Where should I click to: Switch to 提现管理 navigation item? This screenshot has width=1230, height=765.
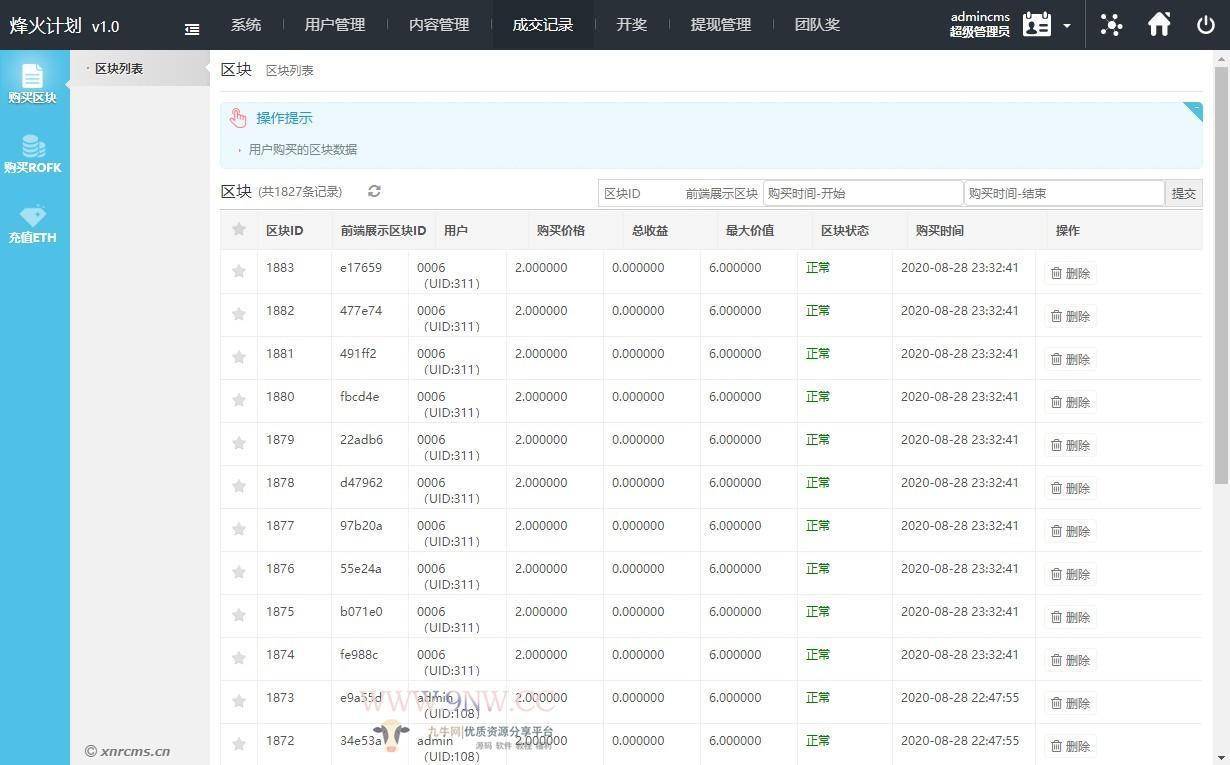tap(721, 24)
